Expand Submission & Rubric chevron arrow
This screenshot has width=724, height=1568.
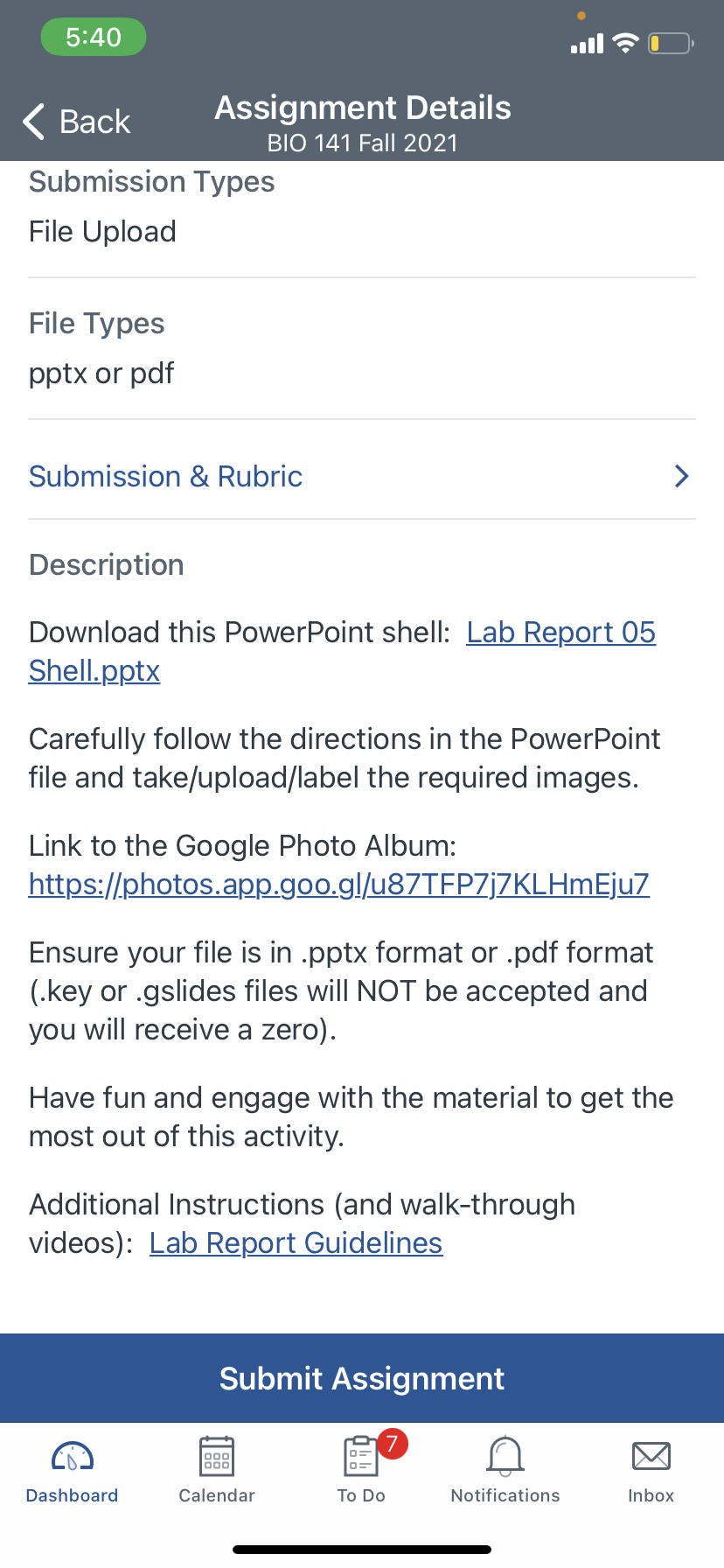click(682, 476)
